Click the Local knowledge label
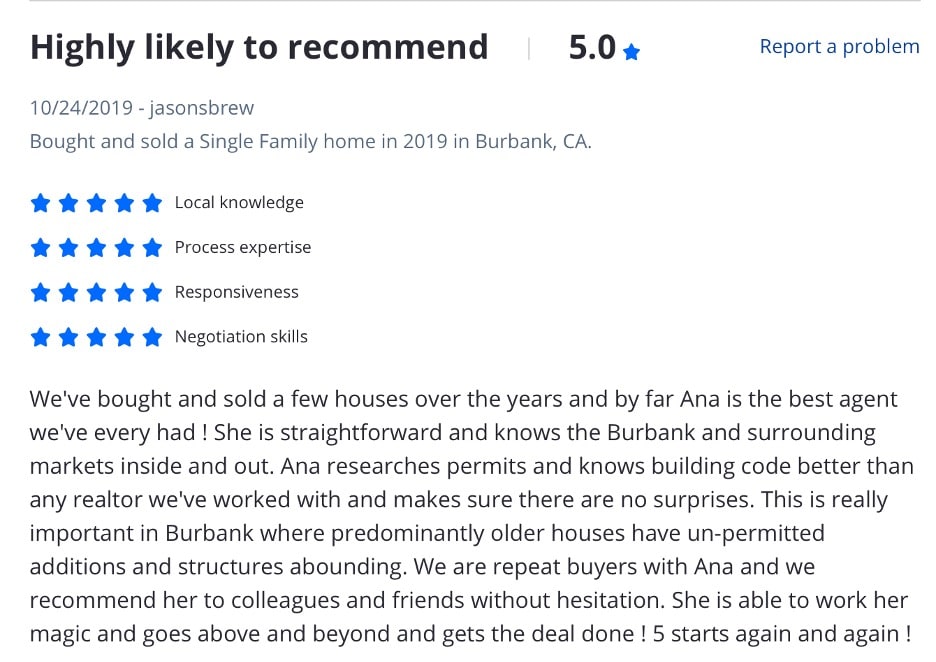Viewport: 936px width, 662px height. click(x=239, y=202)
